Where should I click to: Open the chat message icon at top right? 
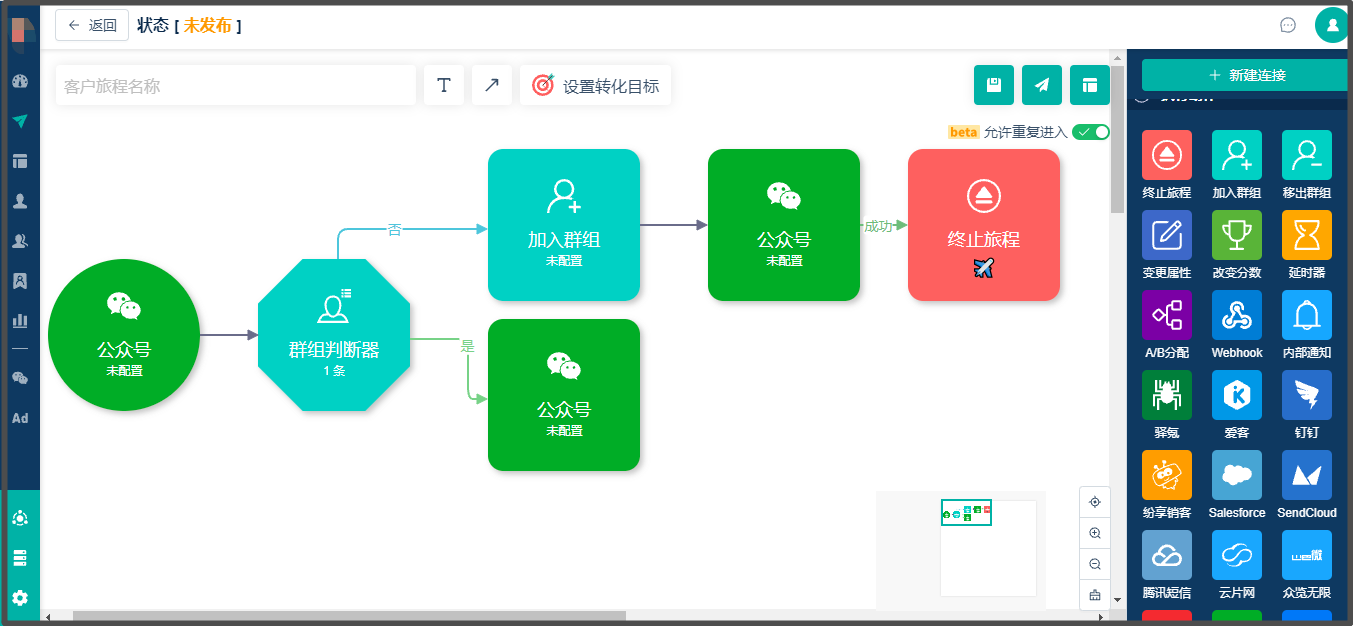pos(1288,25)
